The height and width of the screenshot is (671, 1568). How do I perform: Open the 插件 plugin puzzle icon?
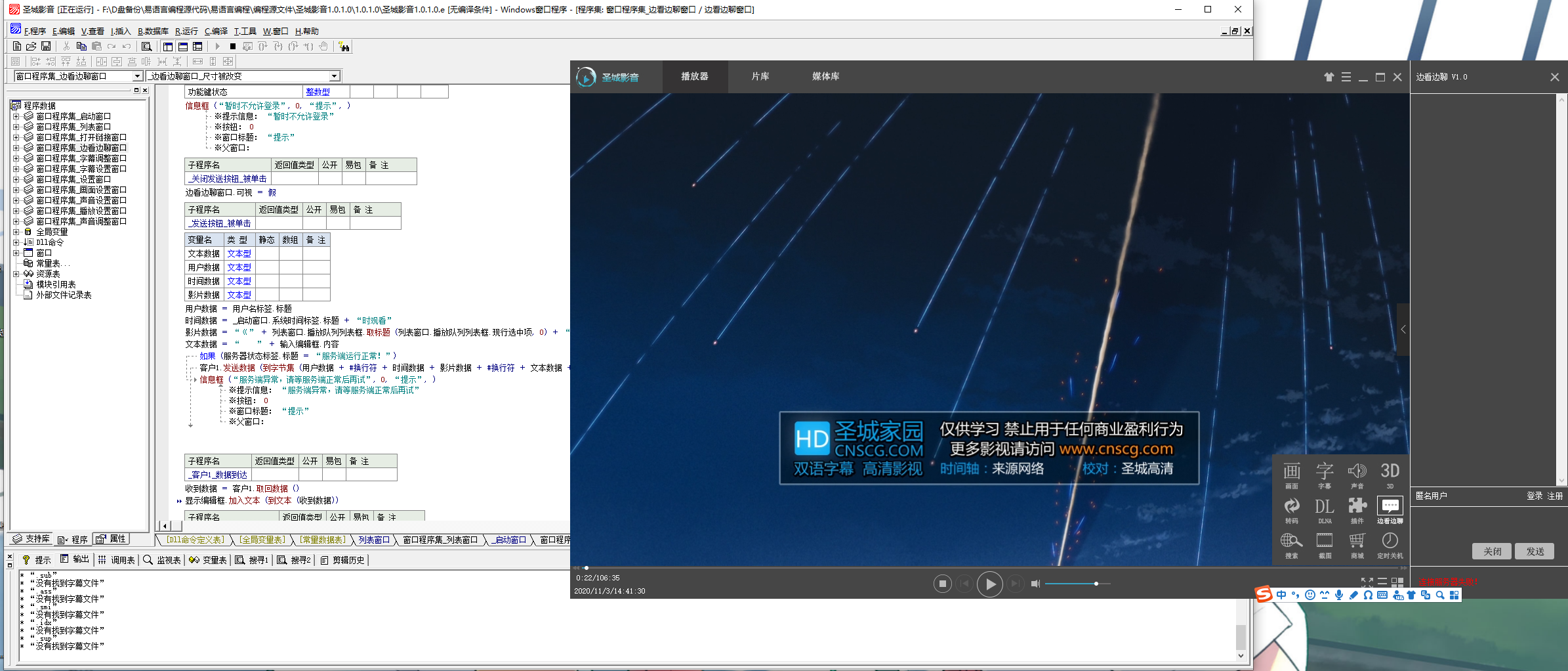[x=1357, y=510]
